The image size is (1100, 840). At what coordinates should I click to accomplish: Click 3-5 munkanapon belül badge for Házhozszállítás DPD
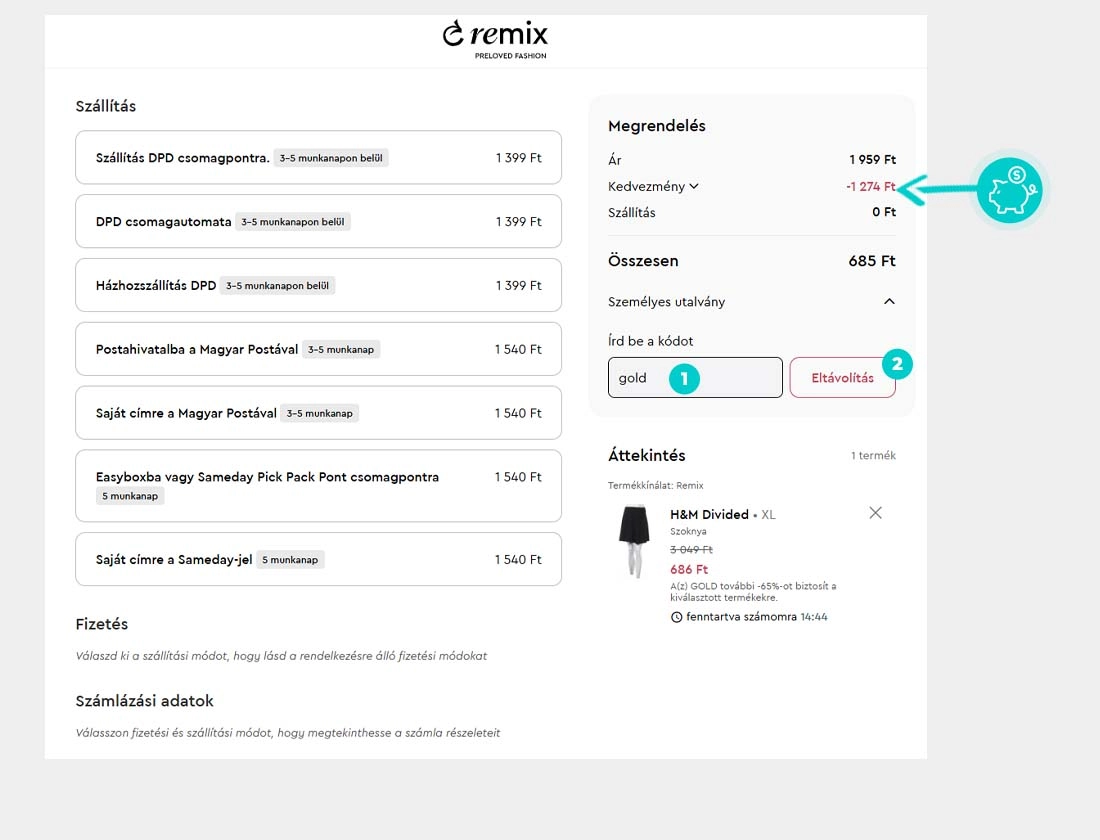click(277, 286)
